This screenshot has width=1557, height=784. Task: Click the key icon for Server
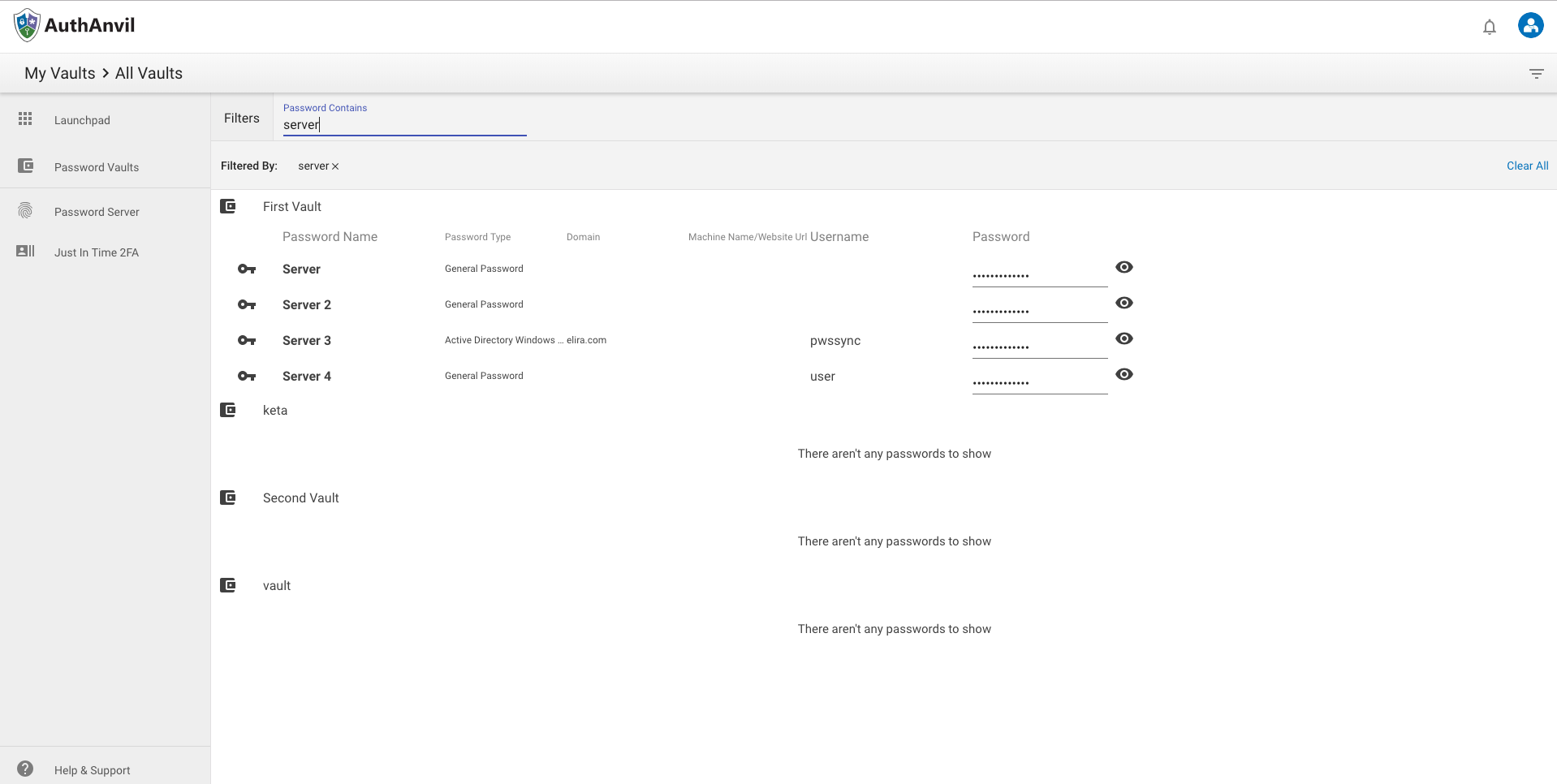pos(247,269)
